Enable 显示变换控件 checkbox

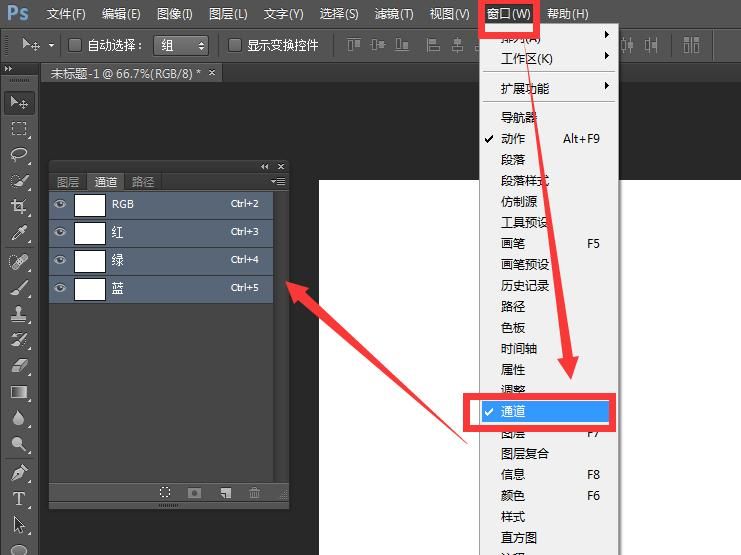point(234,45)
